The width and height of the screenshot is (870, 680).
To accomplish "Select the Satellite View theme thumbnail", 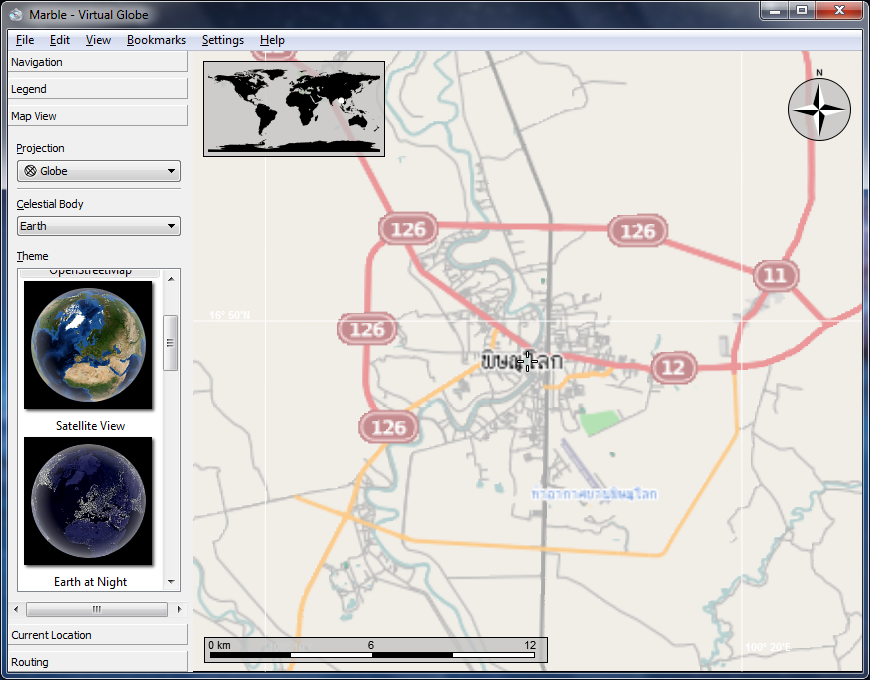I will (x=88, y=345).
